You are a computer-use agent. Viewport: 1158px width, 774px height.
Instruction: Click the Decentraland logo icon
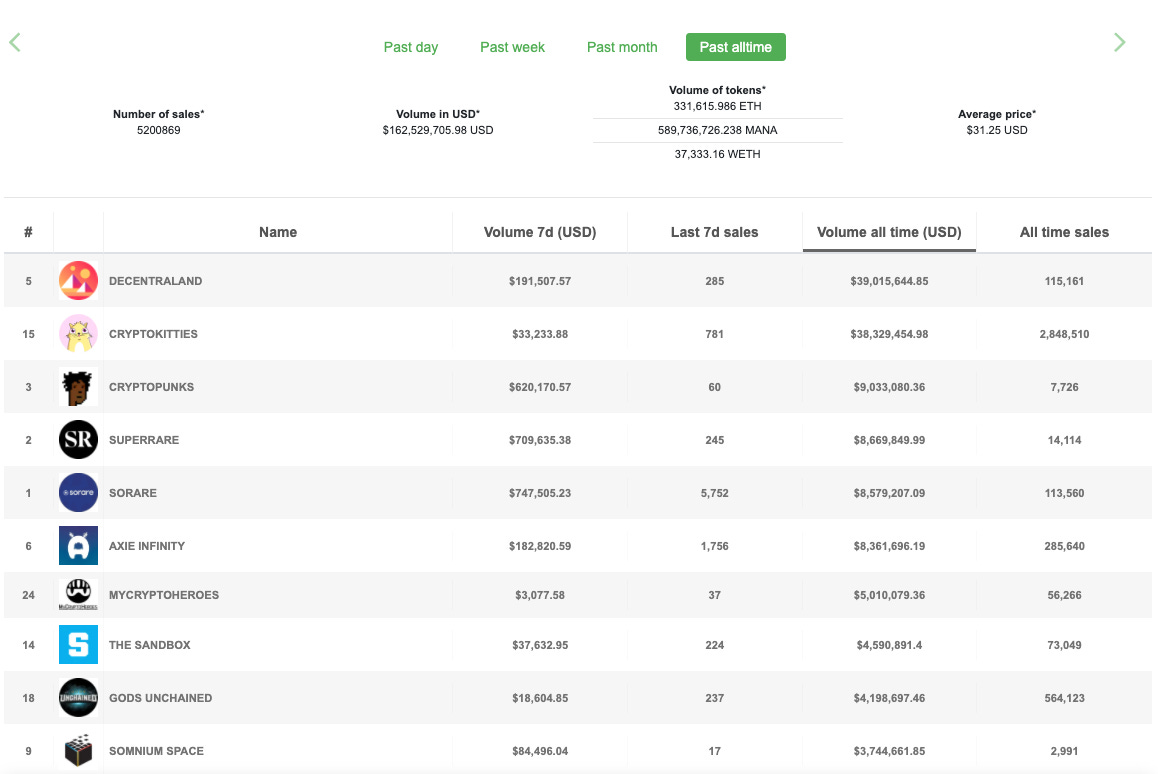point(78,281)
